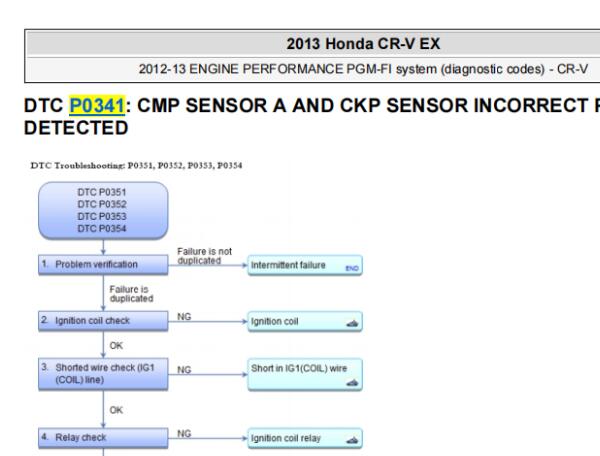Image resolution: width=600 pixels, height=456 pixels.
Task: Click the CMP SENSOR A heading text
Action: 212,106
